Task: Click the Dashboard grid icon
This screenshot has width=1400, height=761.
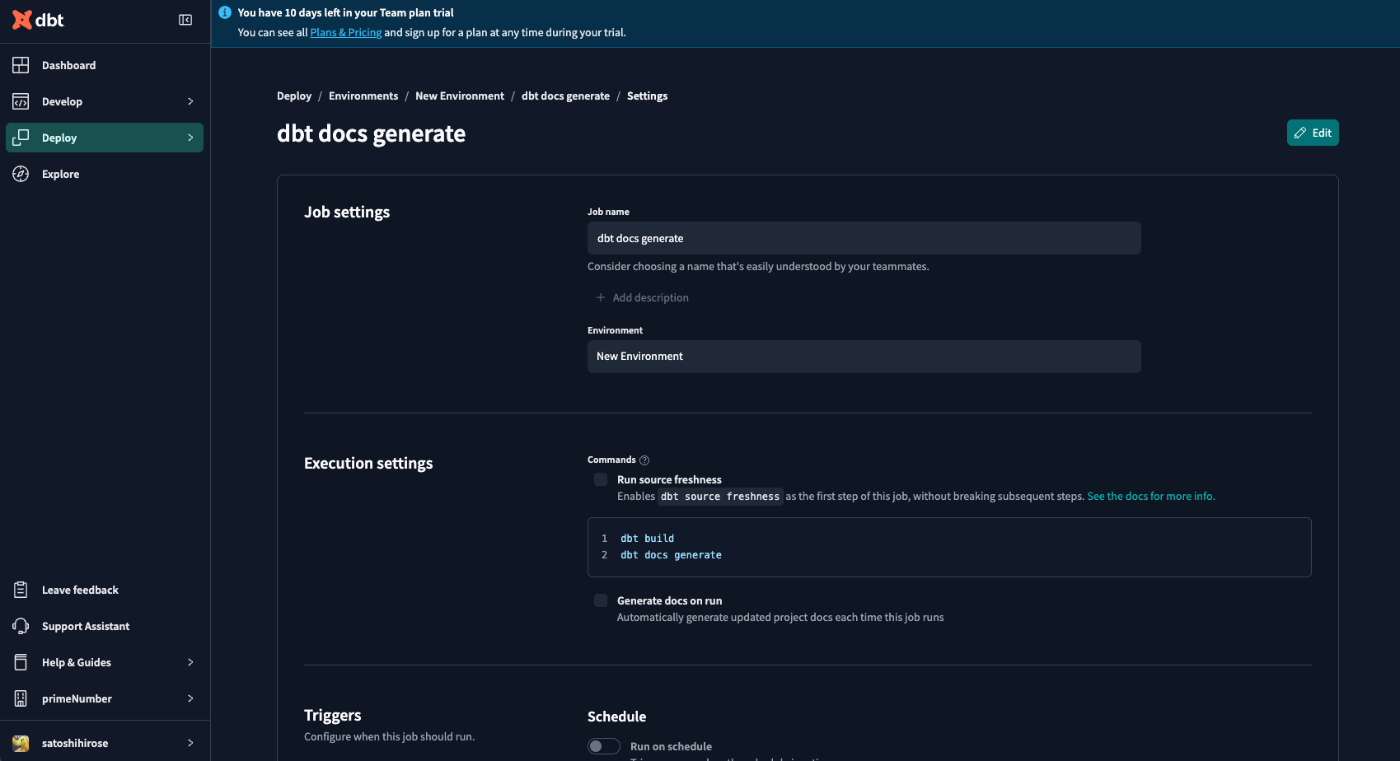Action: [20, 65]
